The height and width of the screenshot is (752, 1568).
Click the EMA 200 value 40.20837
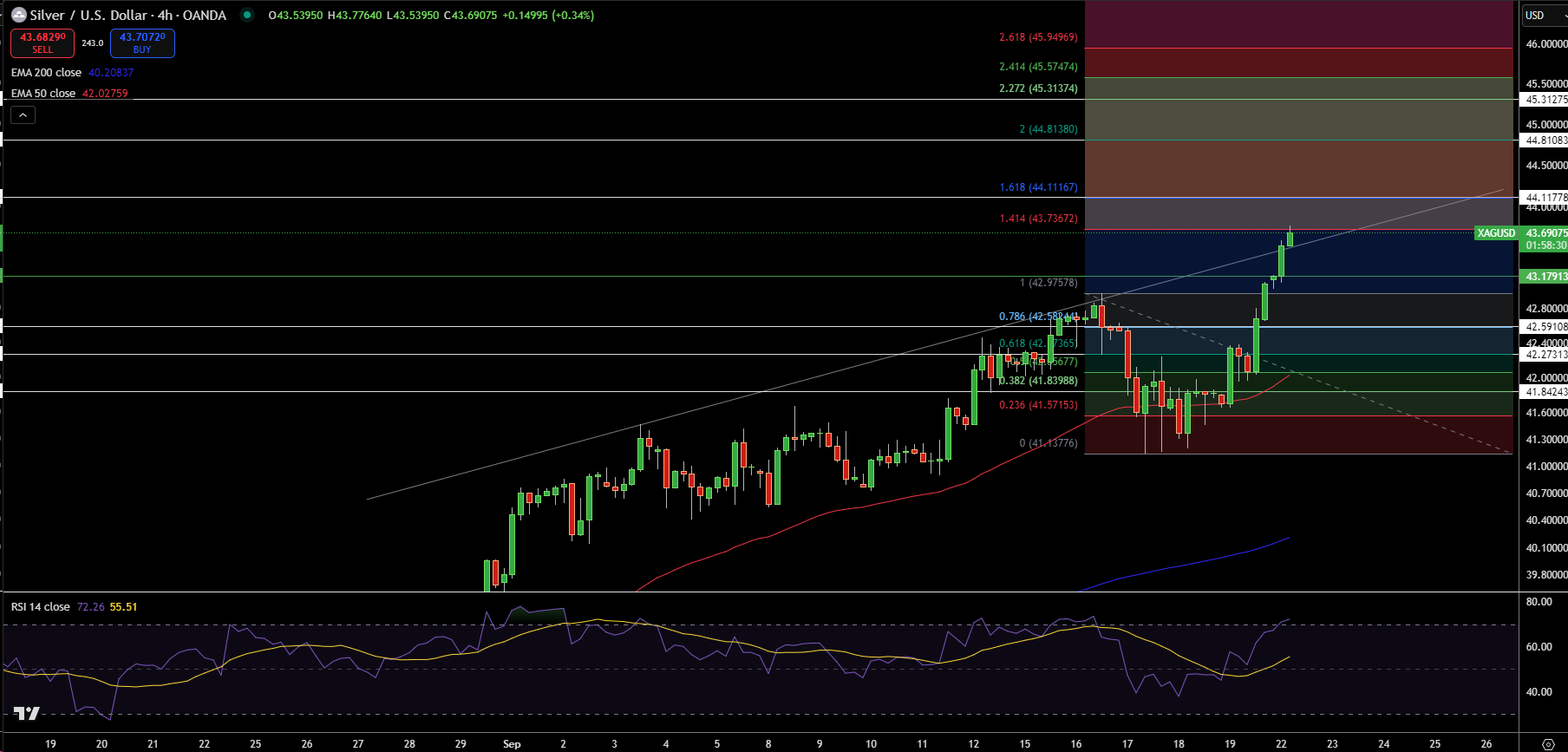111,73
